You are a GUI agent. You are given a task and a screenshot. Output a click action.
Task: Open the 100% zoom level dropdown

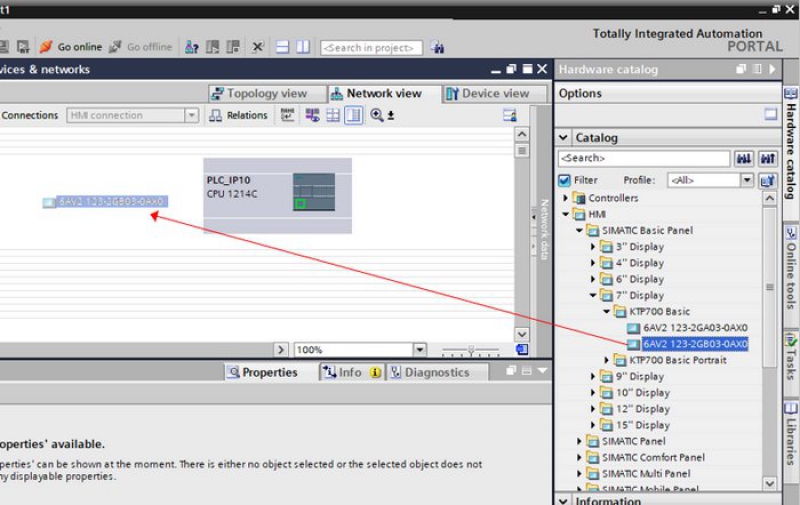(x=419, y=349)
